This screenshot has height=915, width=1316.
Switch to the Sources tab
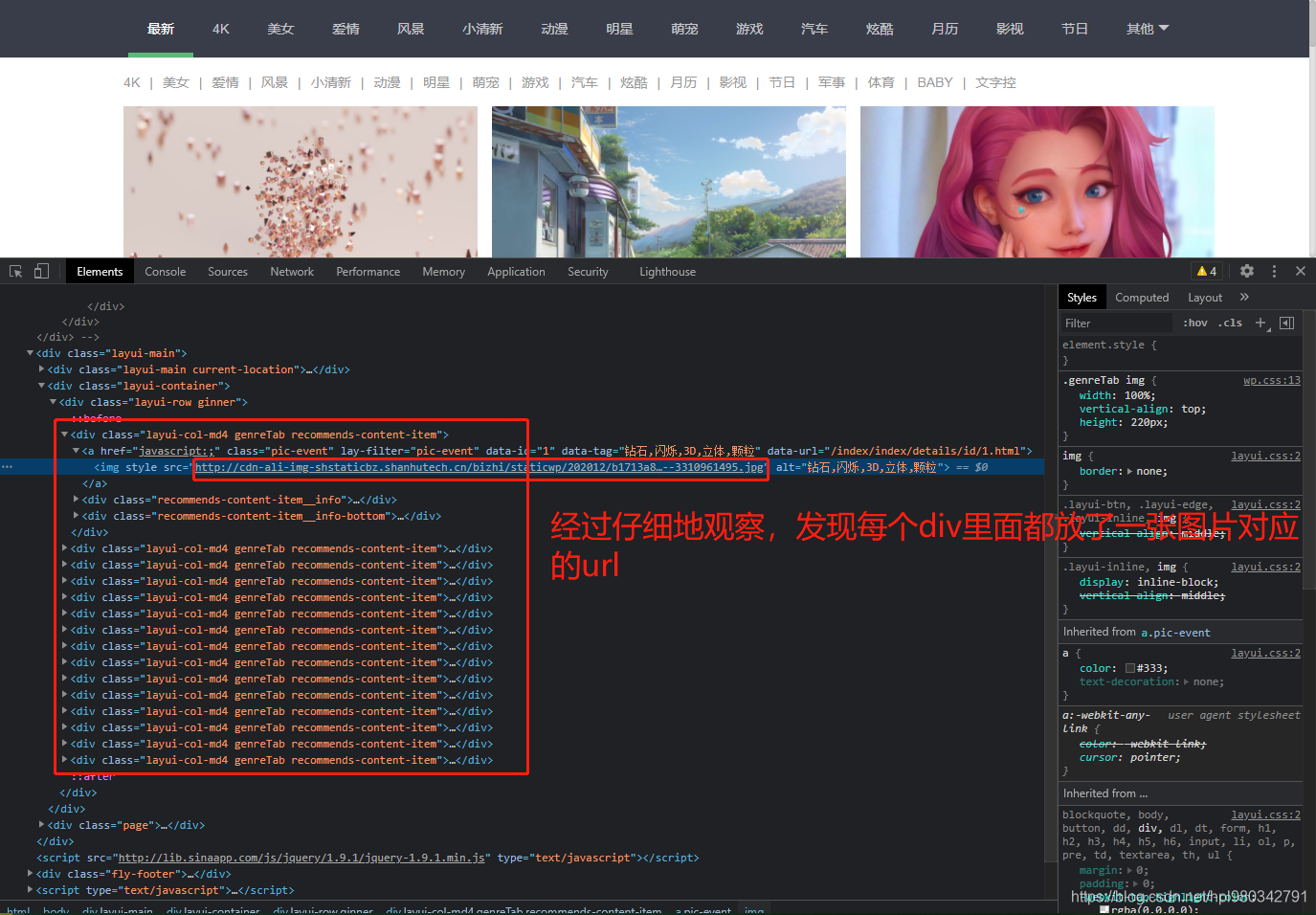click(228, 272)
